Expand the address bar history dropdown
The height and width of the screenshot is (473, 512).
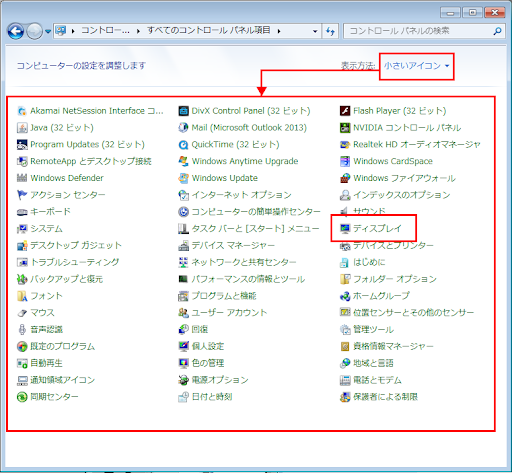click(315, 31)
